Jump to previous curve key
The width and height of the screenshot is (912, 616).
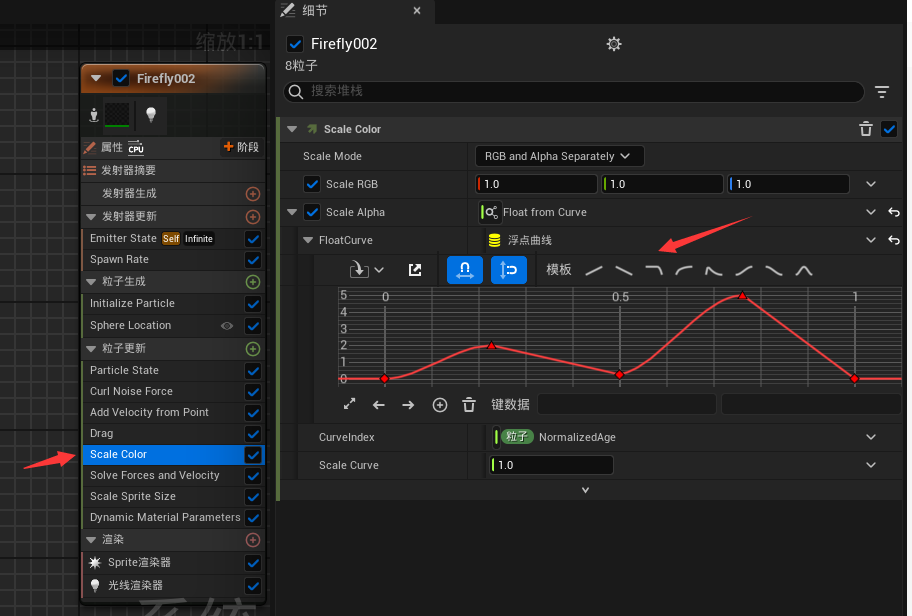click(x=379, y=405)
